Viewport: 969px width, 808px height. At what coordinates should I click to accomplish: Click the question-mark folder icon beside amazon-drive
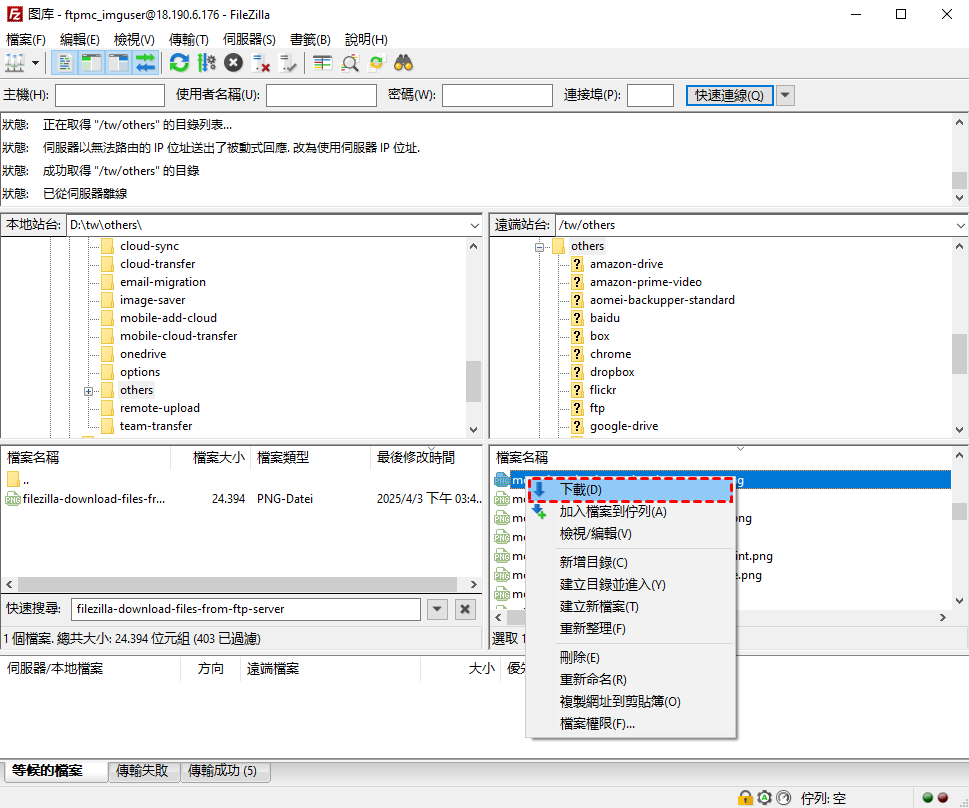tap(577, 264)
